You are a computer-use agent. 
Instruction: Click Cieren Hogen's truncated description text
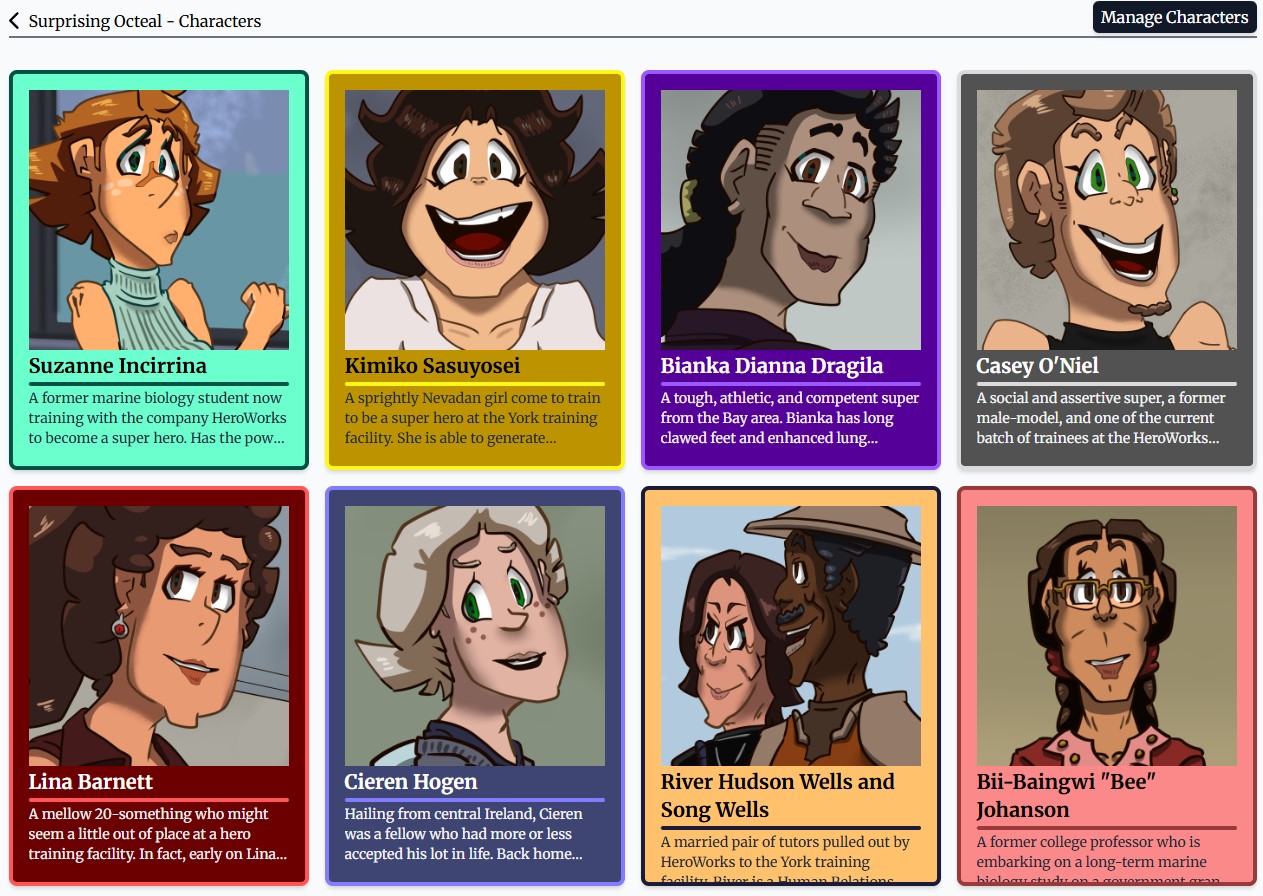coord(464,834)
